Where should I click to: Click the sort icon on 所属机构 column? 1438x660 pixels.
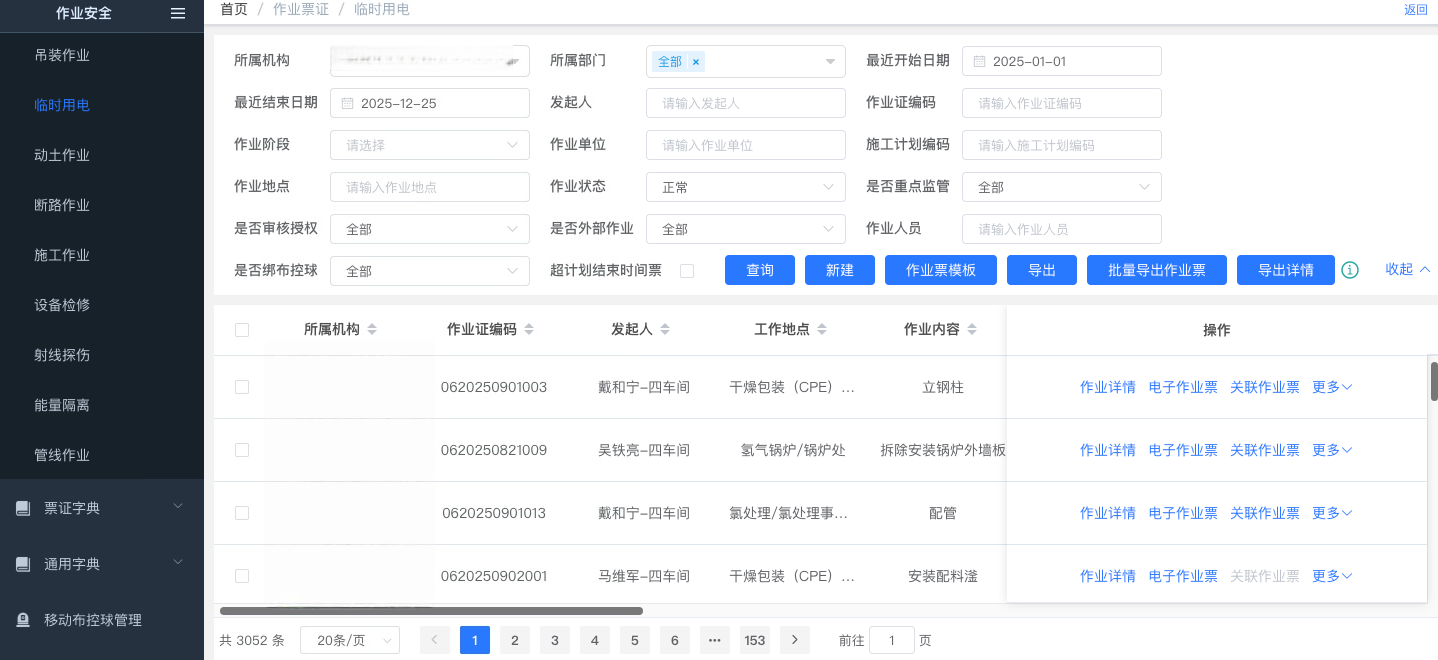pyautogui.click(x=372, y=330)
